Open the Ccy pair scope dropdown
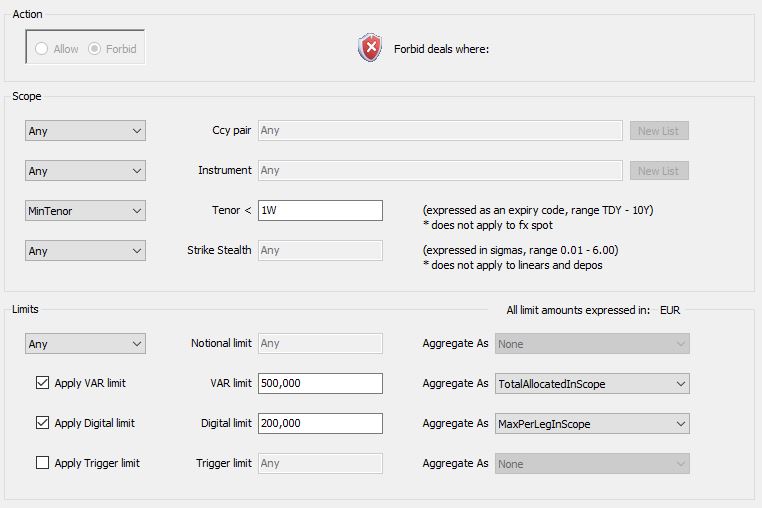Viewport: 762px width, 508px height. click(x=86, y=131)
